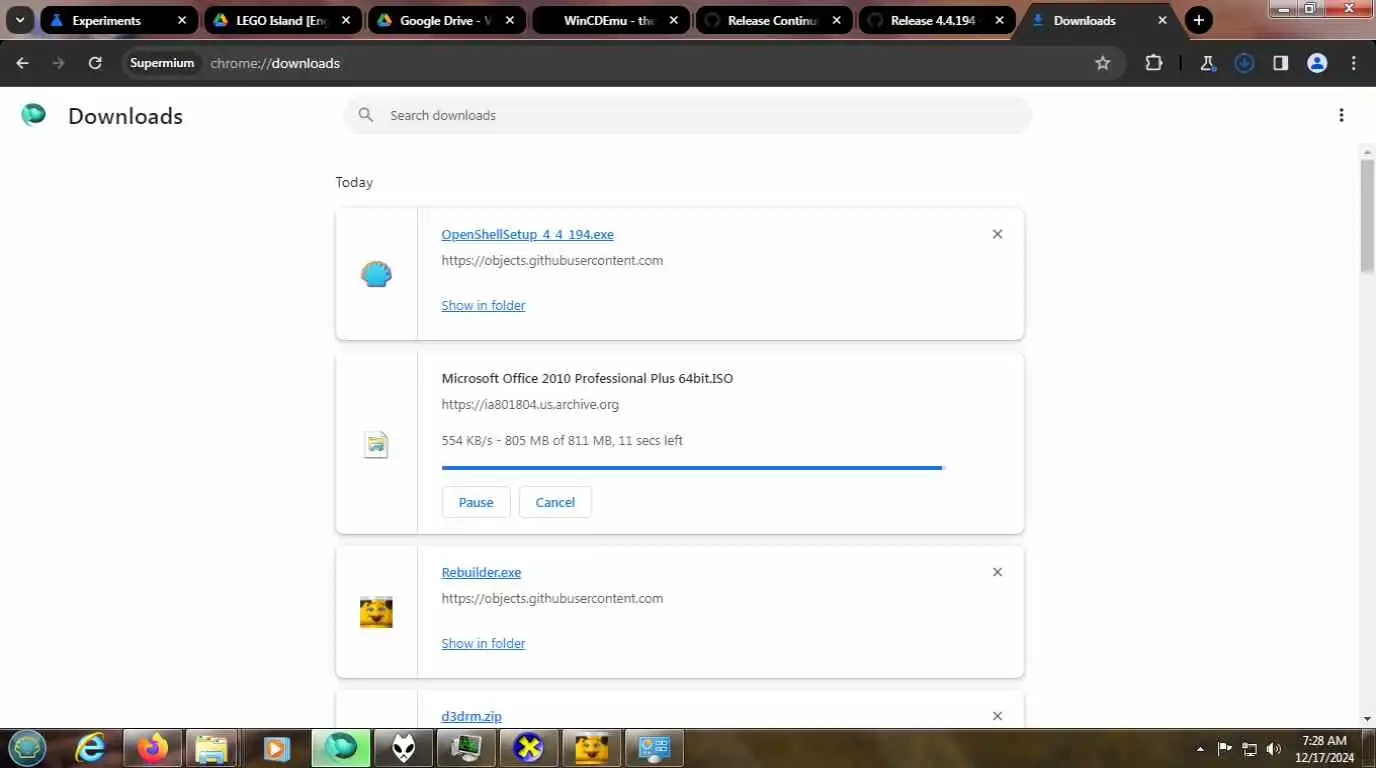Image resolution: width=1376 pixels, height=768 pixels.
Task: Open the LEGO Island Rebuilder taskbar icon
Action: [x=591, y=748]
